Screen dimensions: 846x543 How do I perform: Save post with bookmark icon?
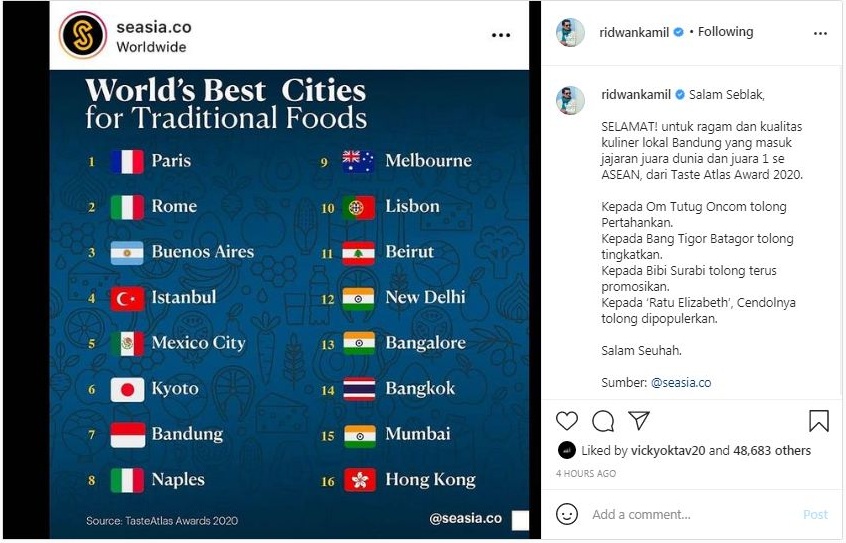(x=818, y=421)
